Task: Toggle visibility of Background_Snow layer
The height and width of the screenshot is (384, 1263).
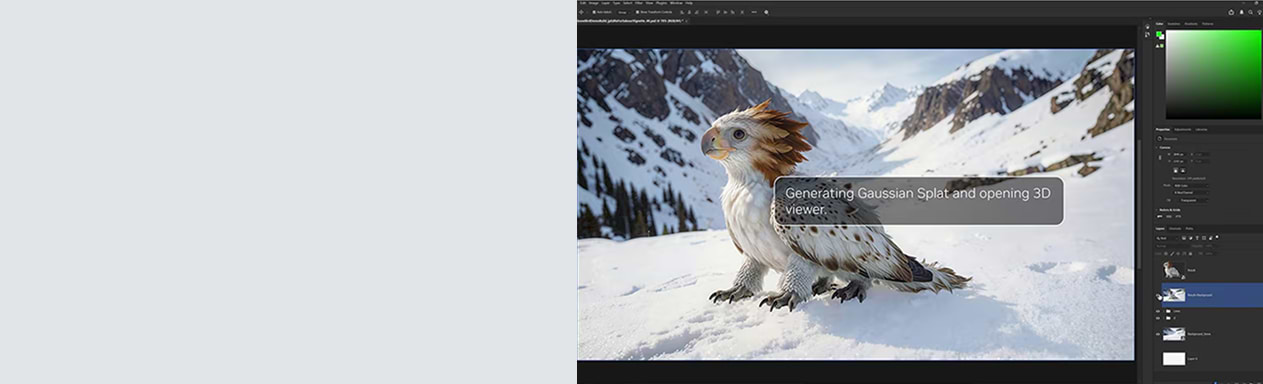Action: click(1158, 334)
